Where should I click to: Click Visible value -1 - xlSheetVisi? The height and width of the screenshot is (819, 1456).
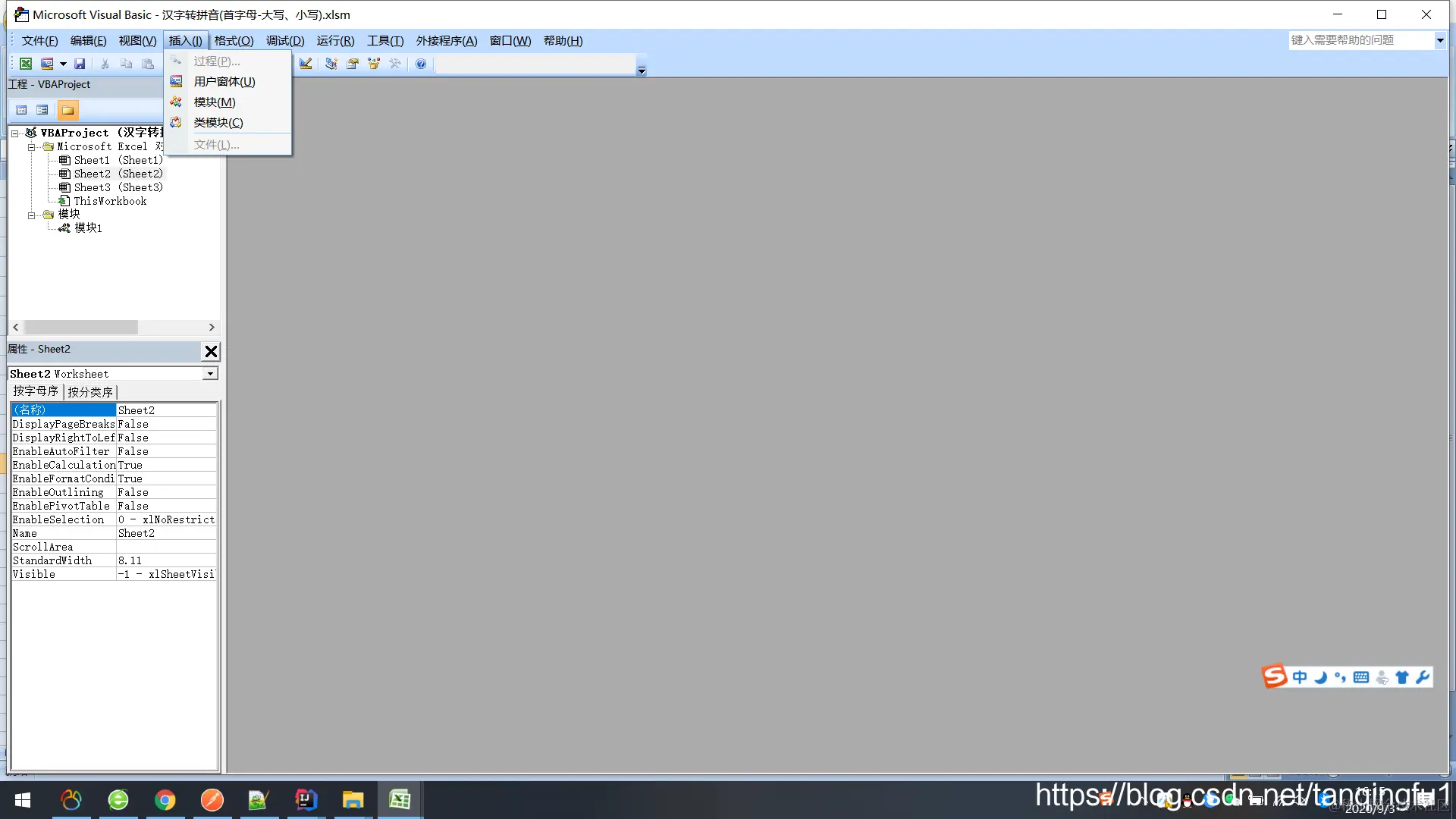tap(166, 574)
